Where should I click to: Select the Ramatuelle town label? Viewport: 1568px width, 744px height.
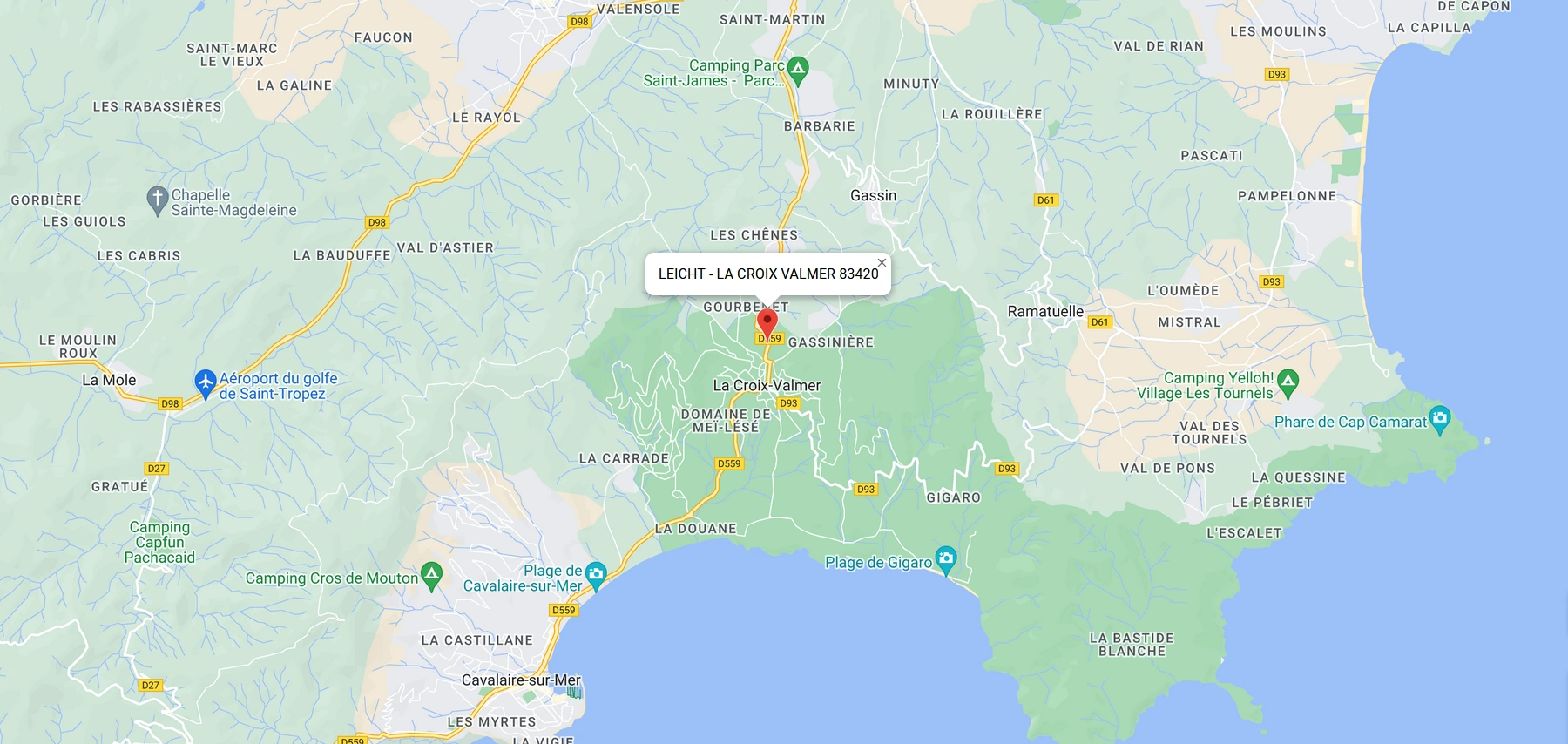pos(1045,311)
